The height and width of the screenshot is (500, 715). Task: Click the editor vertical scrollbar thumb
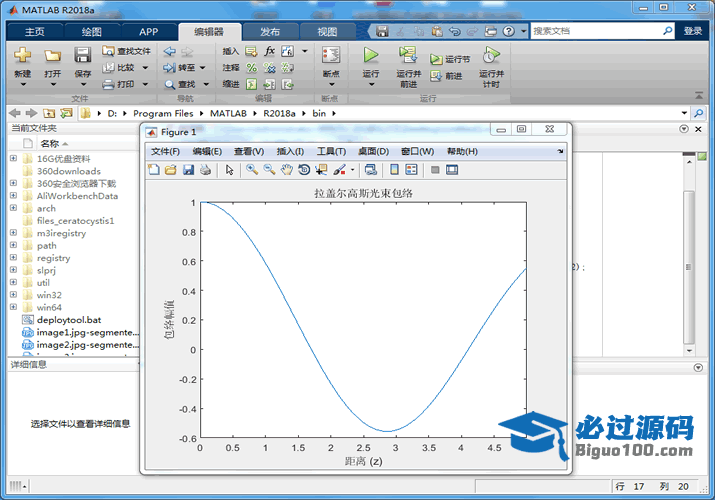coord(689,267)
